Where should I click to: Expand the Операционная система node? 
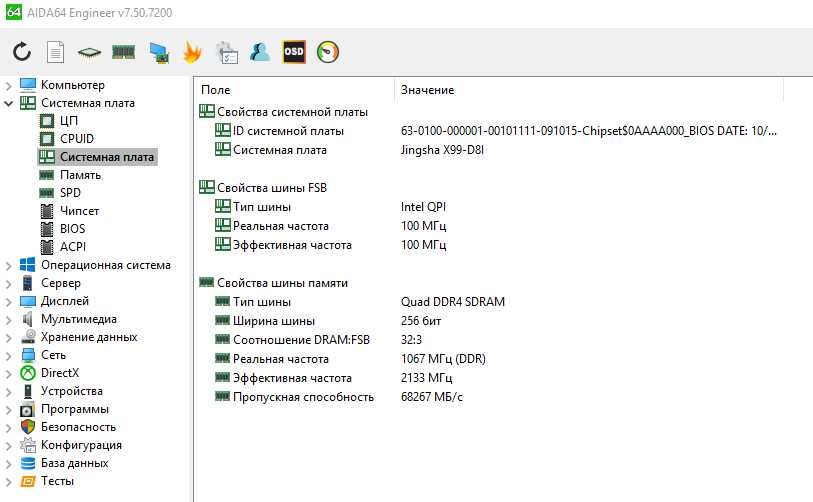point(8,266)
